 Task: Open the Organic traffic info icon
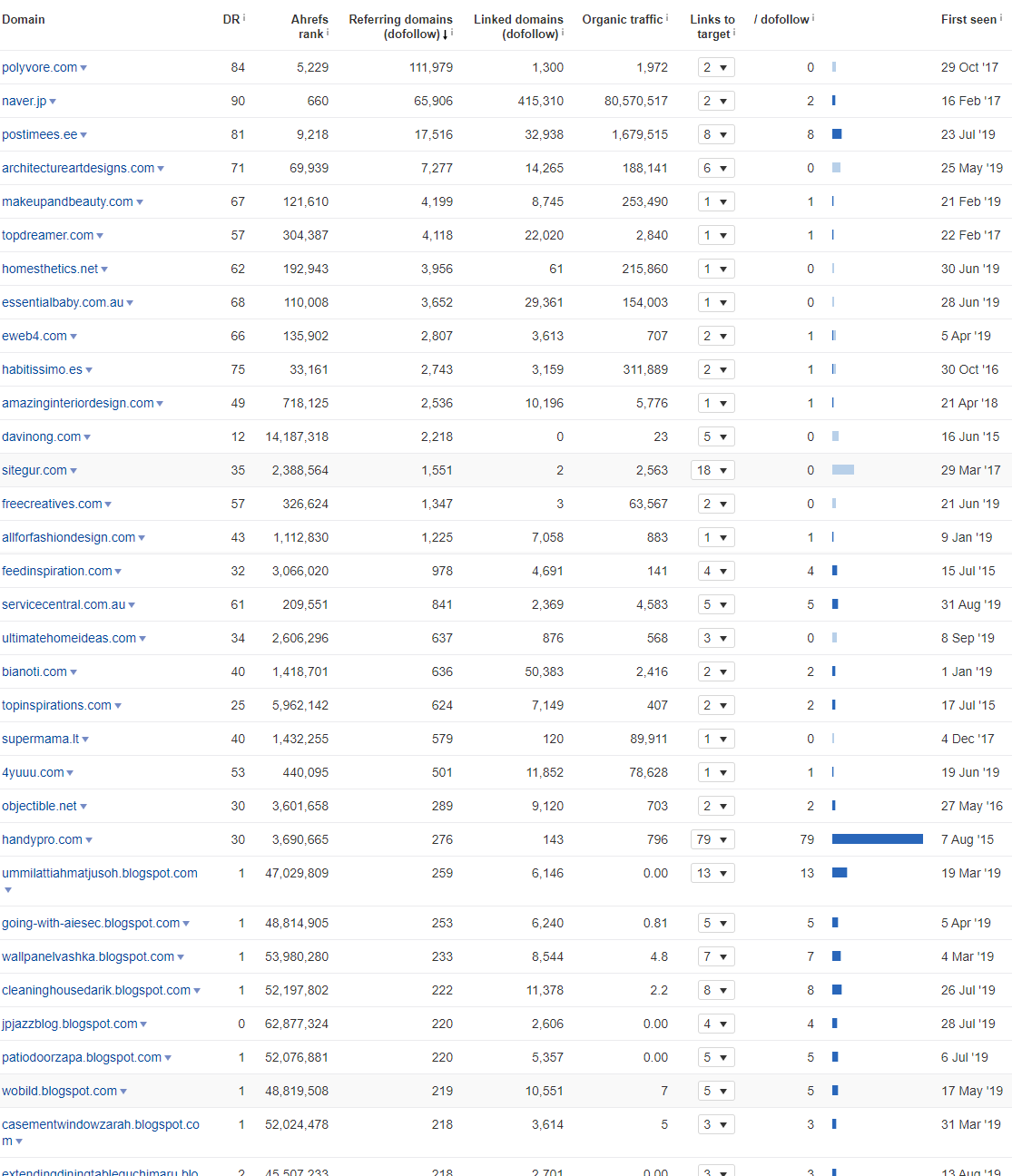667,17
